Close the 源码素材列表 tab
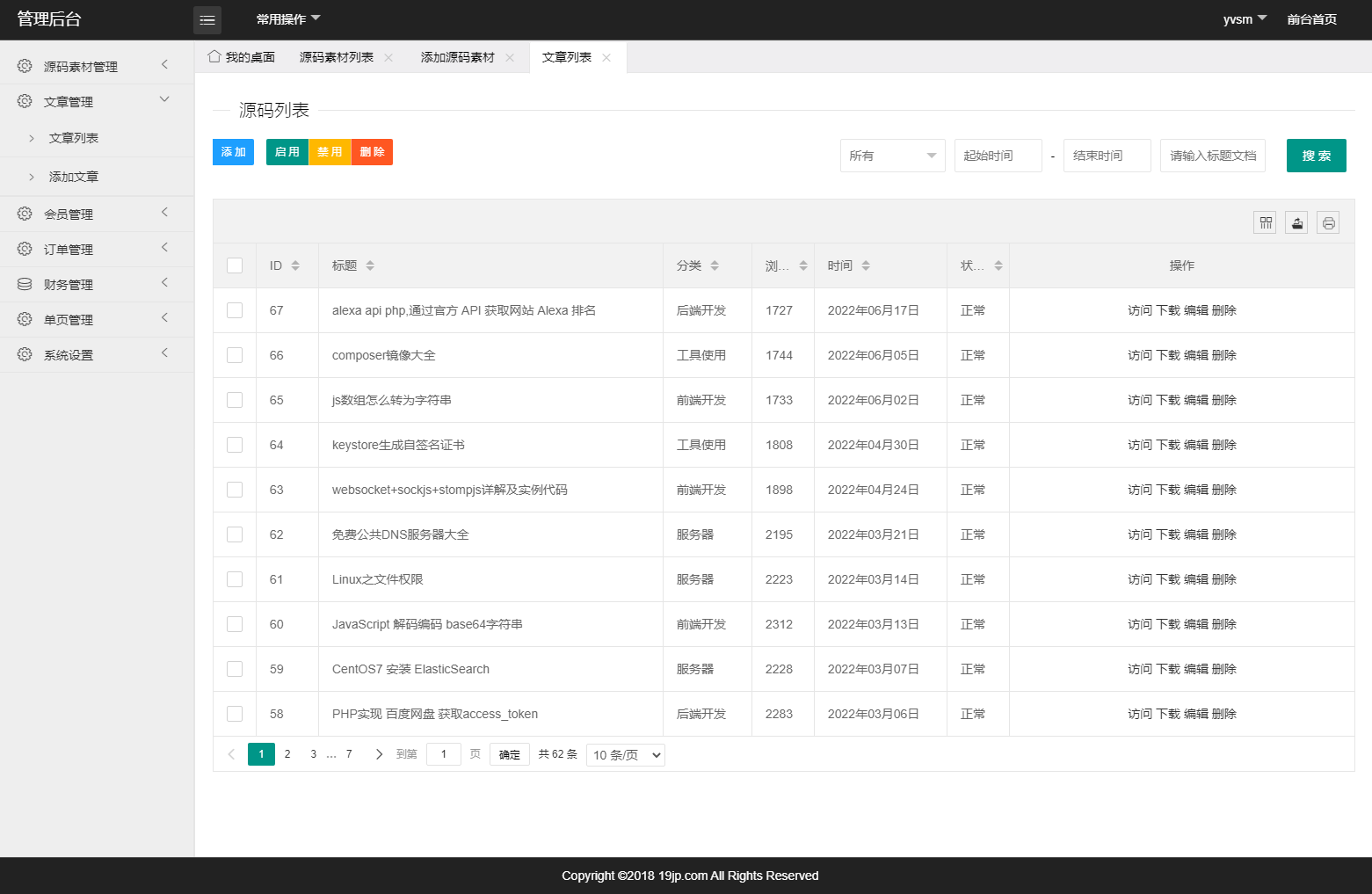1372x894 pixels. (x=388, y=57)
